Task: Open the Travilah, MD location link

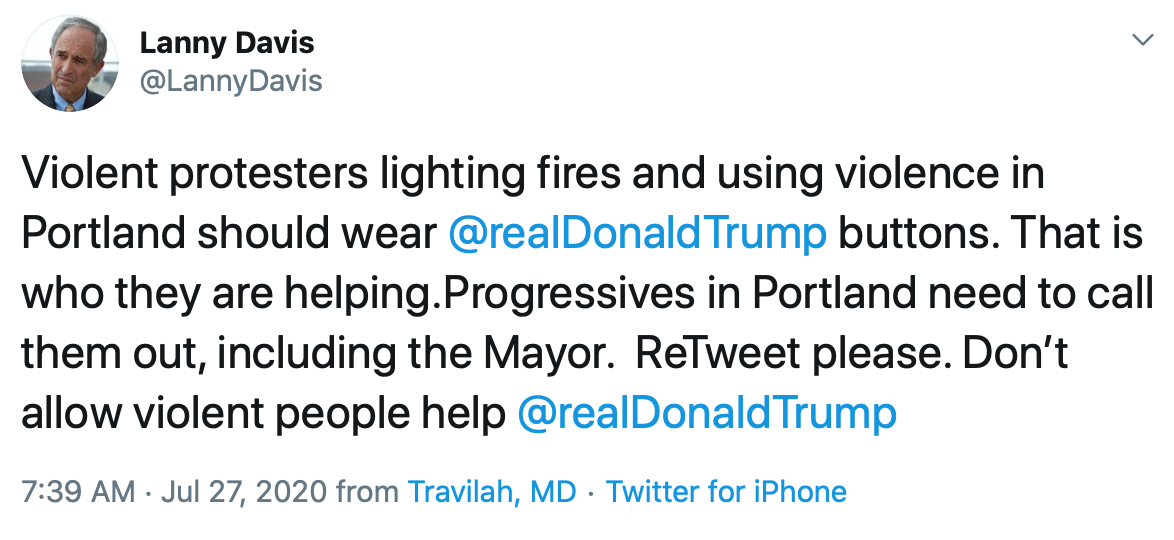Action: (x=492, y=492)
